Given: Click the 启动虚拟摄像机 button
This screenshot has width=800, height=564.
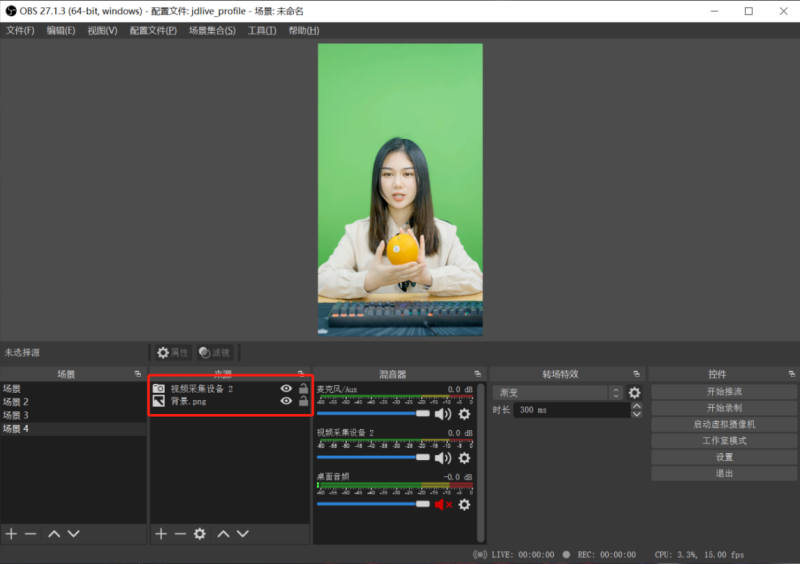Looking at the screenshot, I should pos(724,424).
